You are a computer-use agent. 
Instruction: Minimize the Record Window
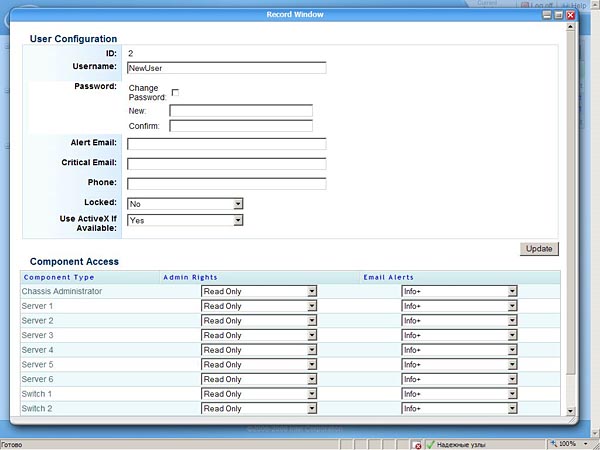(549, 15)
